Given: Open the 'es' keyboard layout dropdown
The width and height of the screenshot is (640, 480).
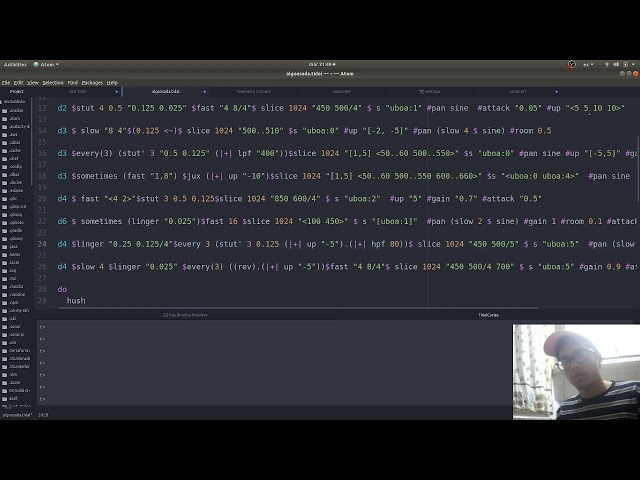Looking at the screenshot, I should click(x=588, y=64).
